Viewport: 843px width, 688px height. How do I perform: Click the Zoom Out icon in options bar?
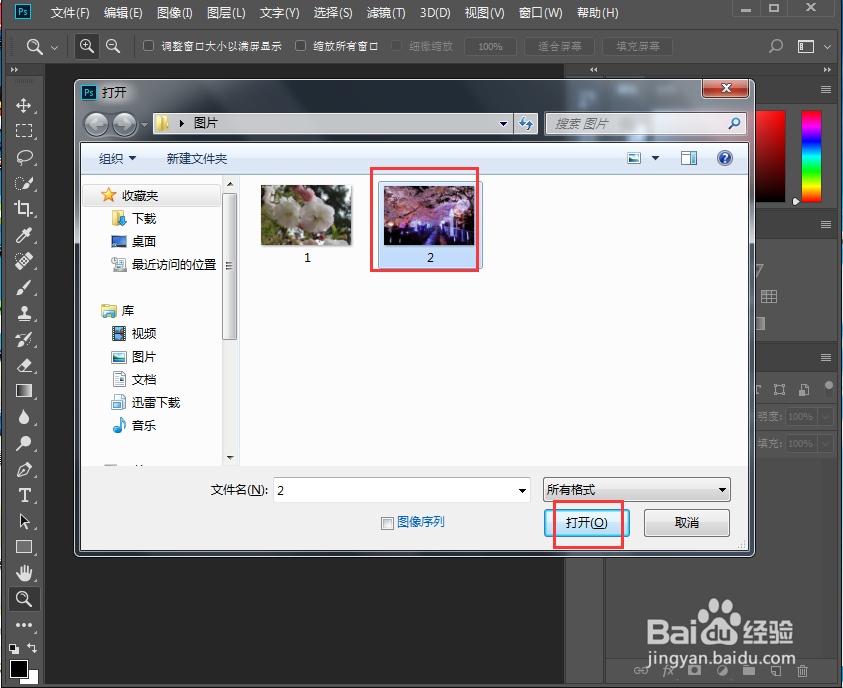110,46
